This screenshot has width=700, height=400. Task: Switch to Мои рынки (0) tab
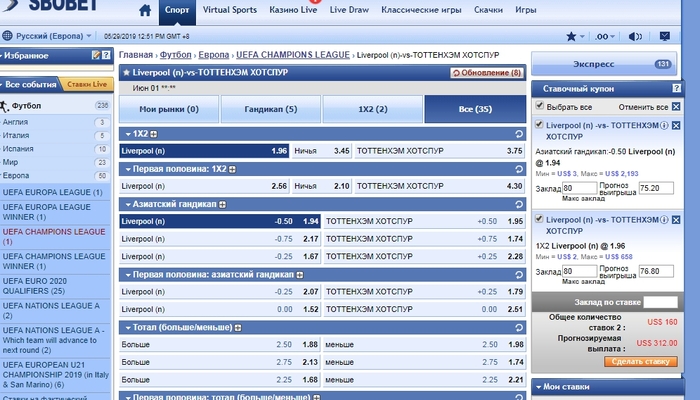click(169, 109)
